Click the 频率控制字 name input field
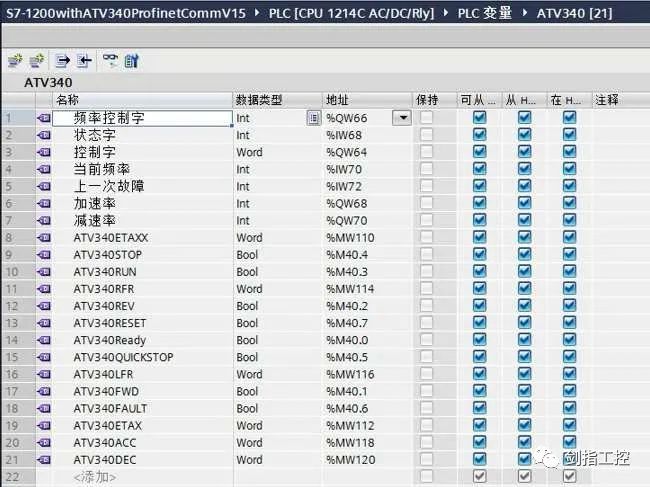 (150, 118)
